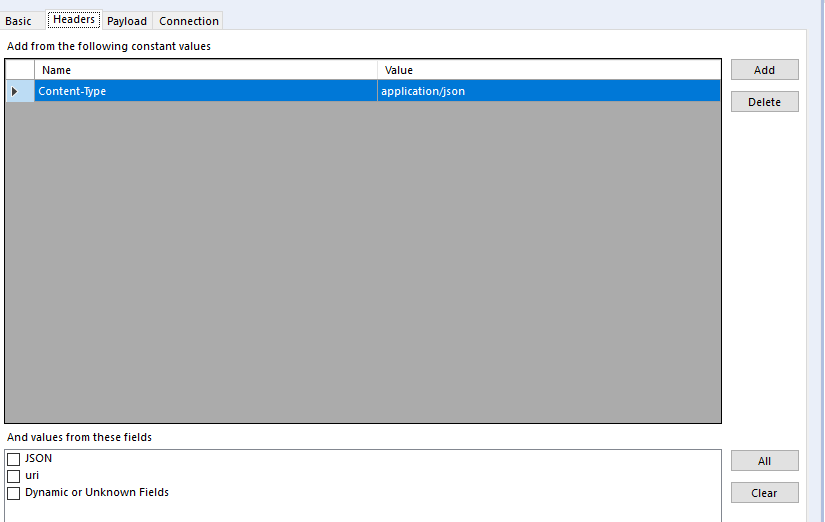Click the row selector arrow for Content-Type
Image resolution: width=825 pixels, height=522 pixels.
(20, 91)
